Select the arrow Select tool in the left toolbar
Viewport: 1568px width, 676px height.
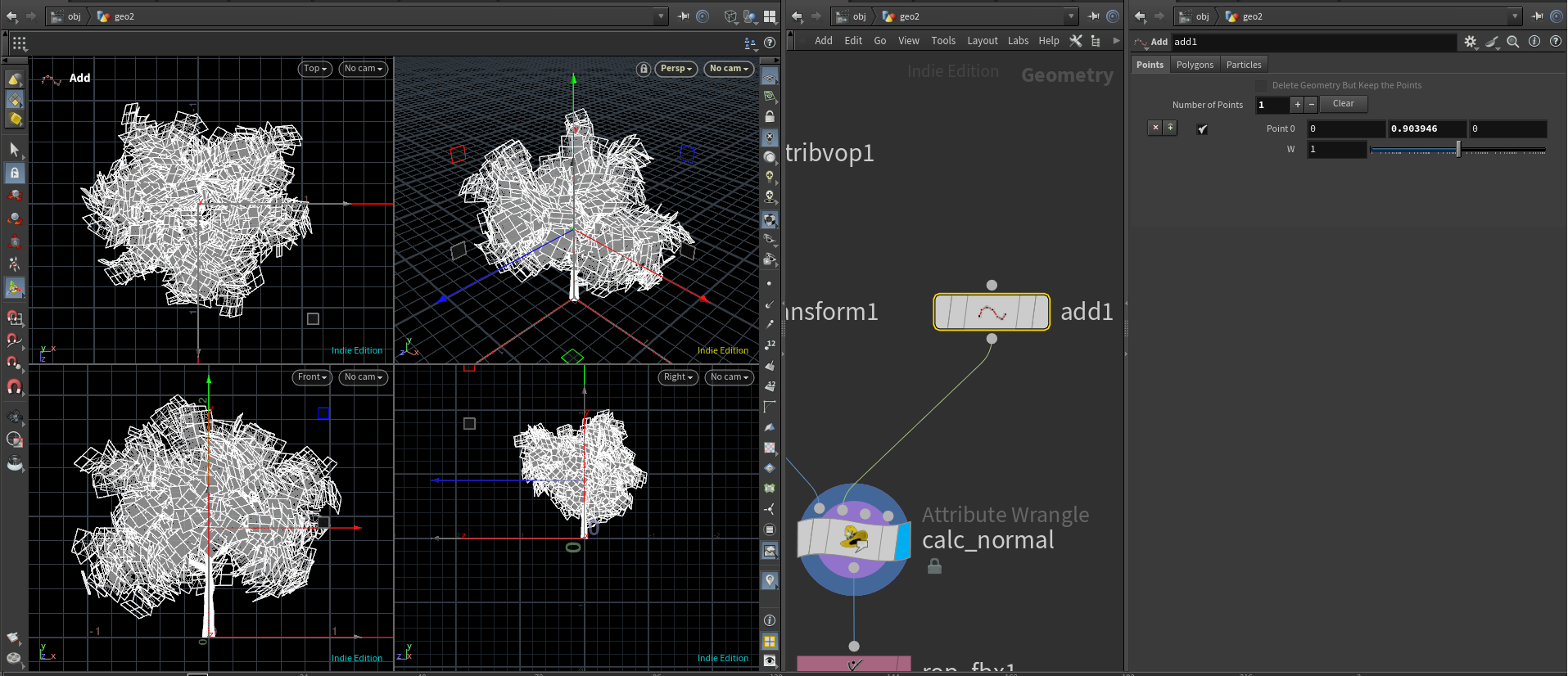pos(14,149)
